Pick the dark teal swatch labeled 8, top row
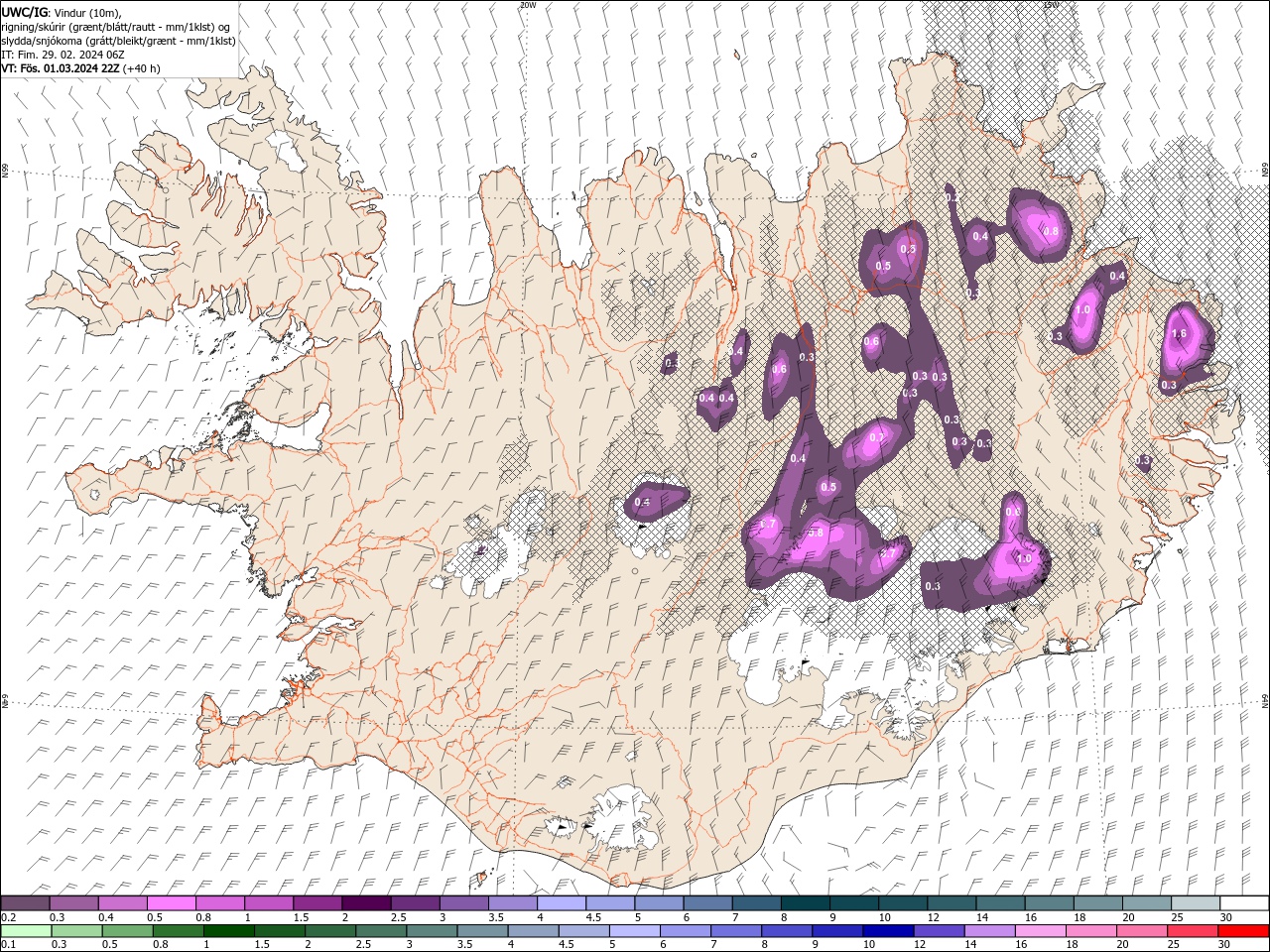 click(806, 903)
